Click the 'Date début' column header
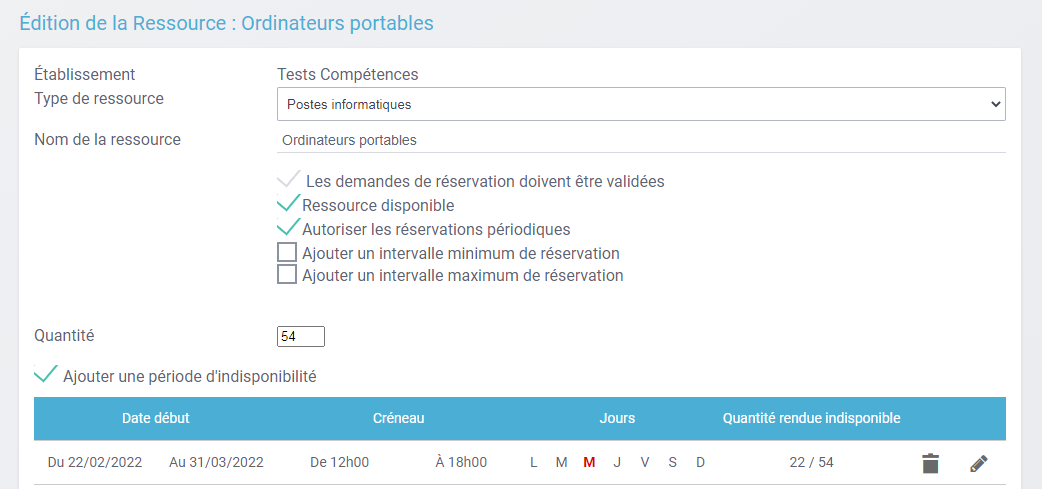Image resolution: width=1042 pixels, height=489 pixels. click(x=155, y=418)
